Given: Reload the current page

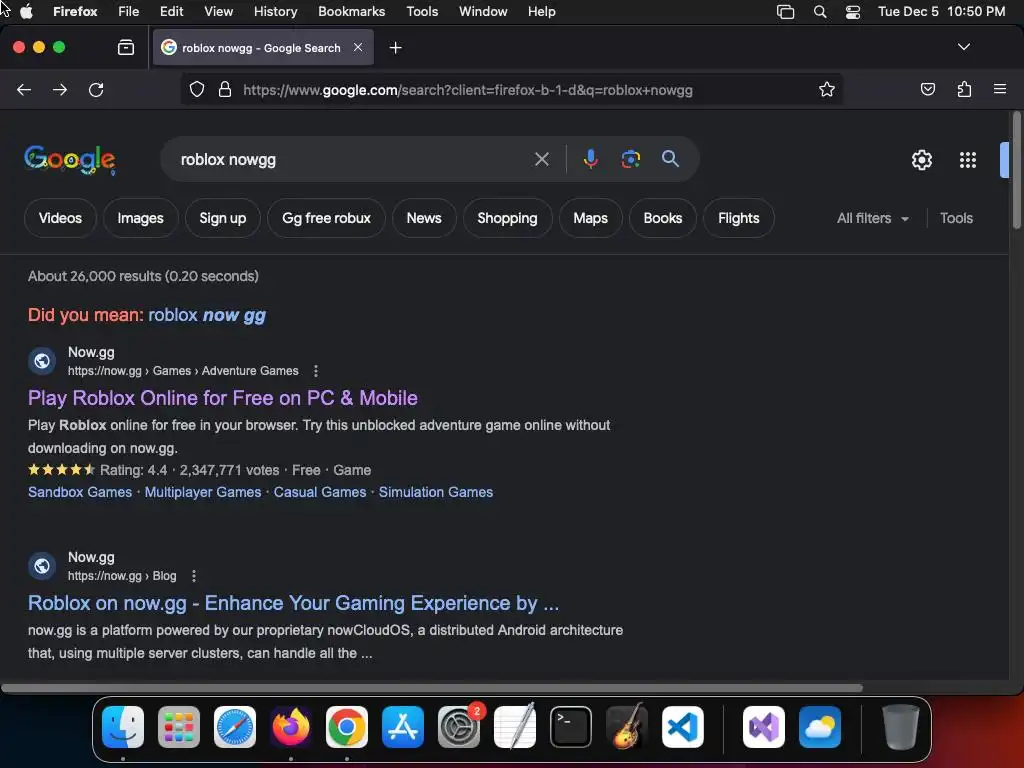Looking at the screenshot, I should (96, 89).
